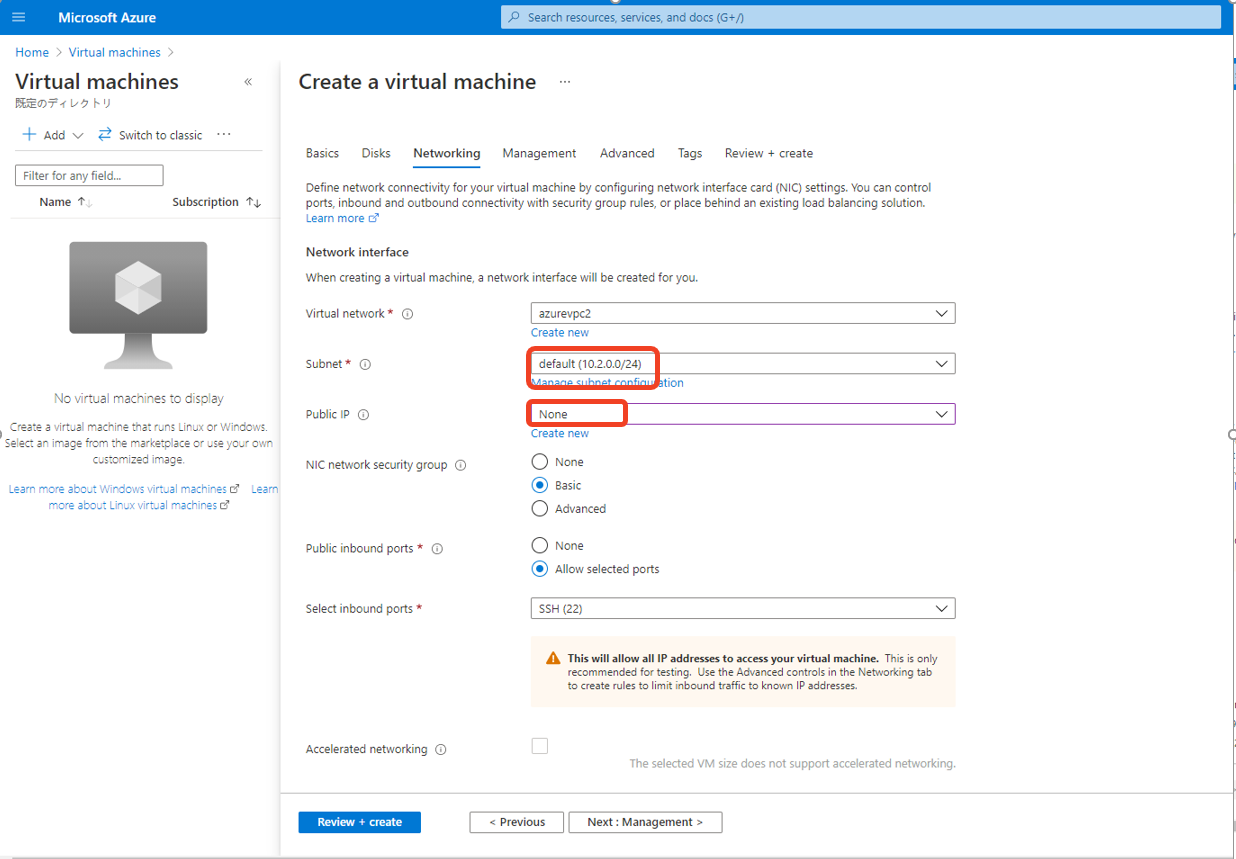Click the search magnifier icon in top bar
The width and height of the screenshot is (1236, 859).
click(514, 17)
